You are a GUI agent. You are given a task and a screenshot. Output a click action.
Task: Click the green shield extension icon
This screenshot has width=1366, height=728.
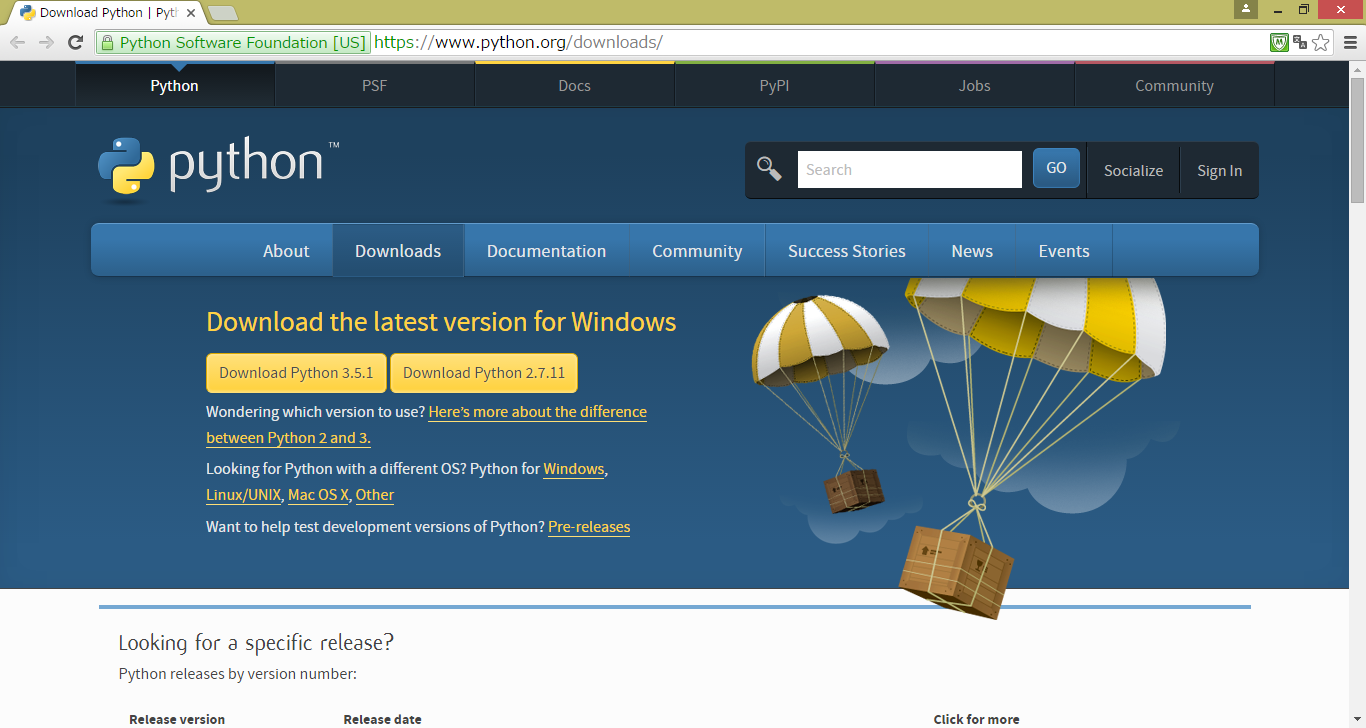1279,42
